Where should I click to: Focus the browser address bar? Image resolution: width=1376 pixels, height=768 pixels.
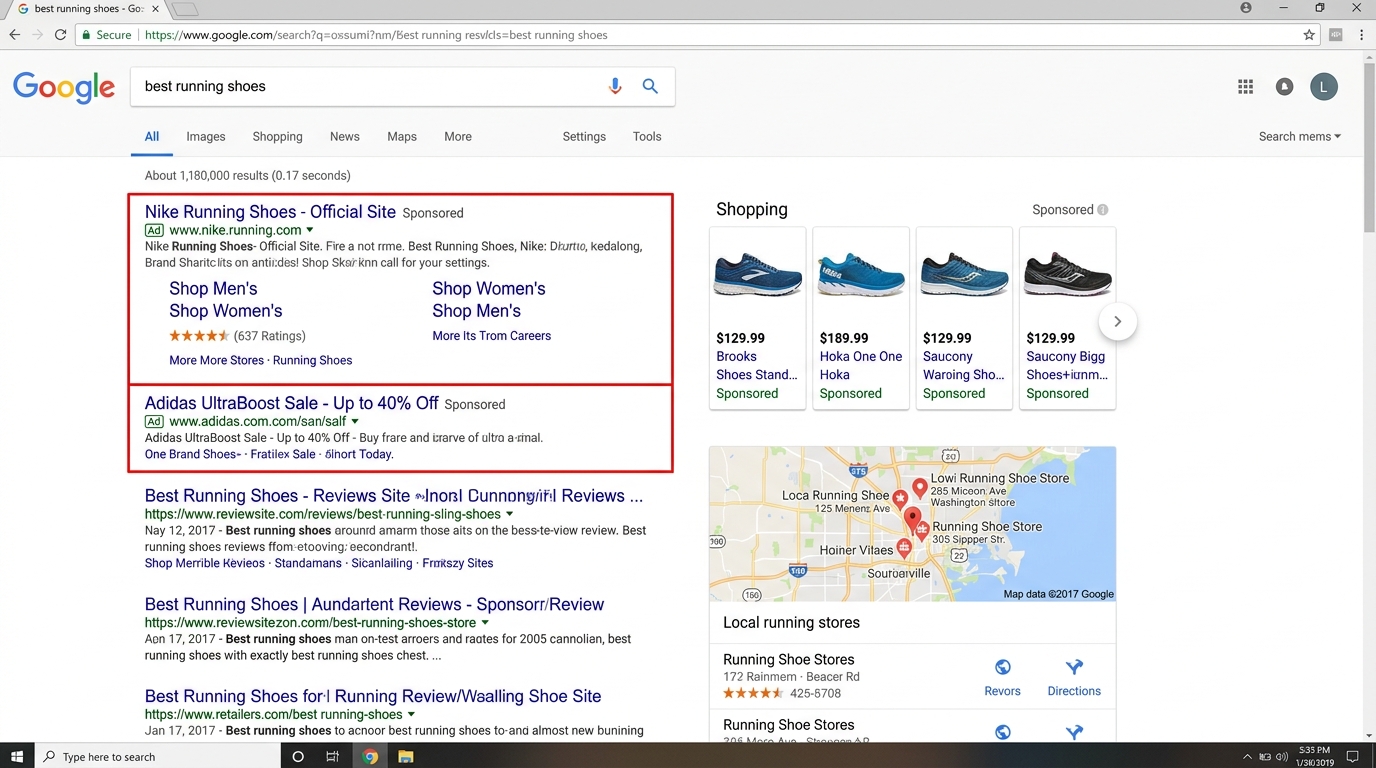(x=700, y=34)
